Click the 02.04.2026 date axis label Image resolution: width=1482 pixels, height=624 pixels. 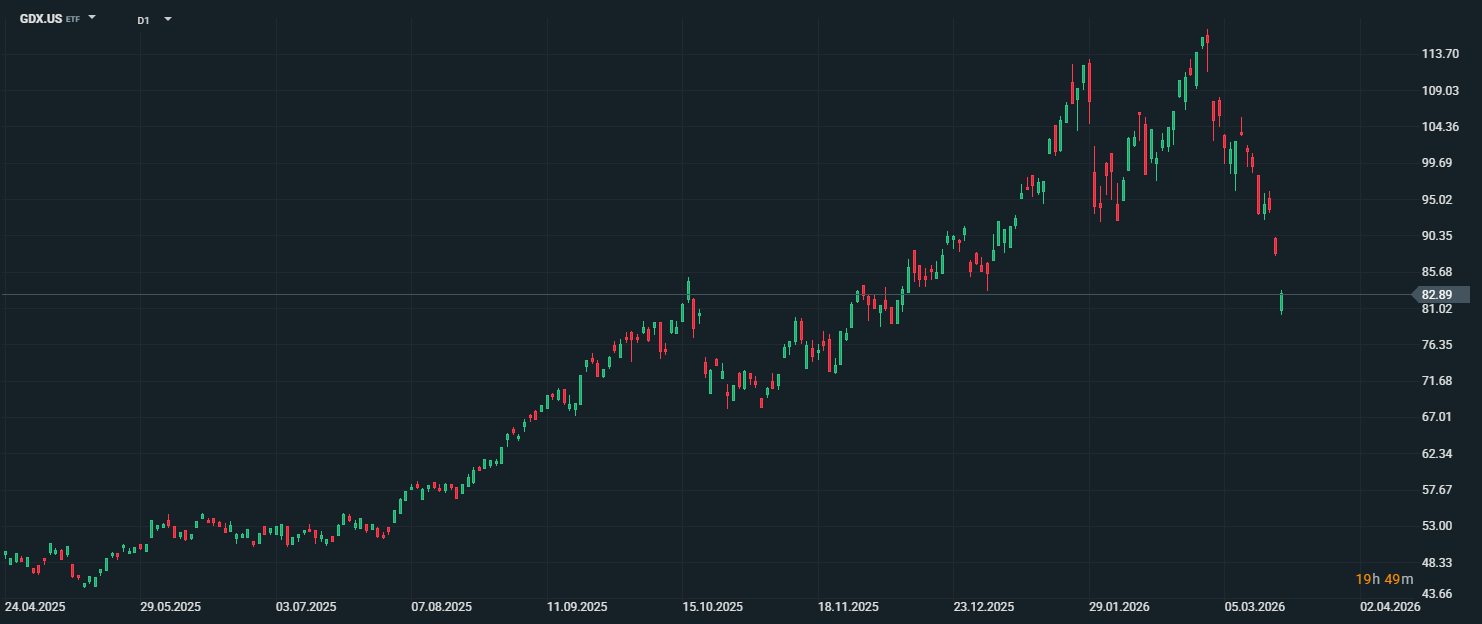[x=1390, y=607]
